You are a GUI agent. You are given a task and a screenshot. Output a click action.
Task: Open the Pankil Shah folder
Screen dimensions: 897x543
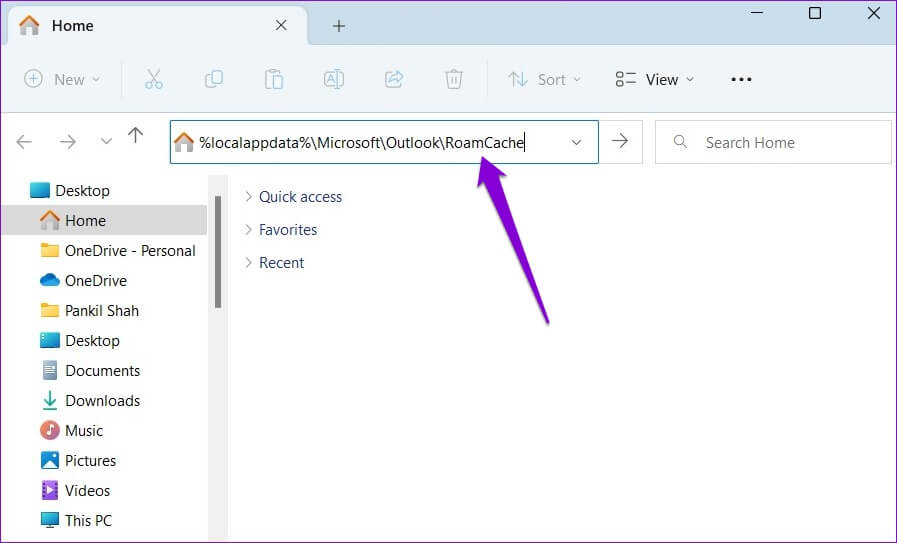tap(90, 311)
